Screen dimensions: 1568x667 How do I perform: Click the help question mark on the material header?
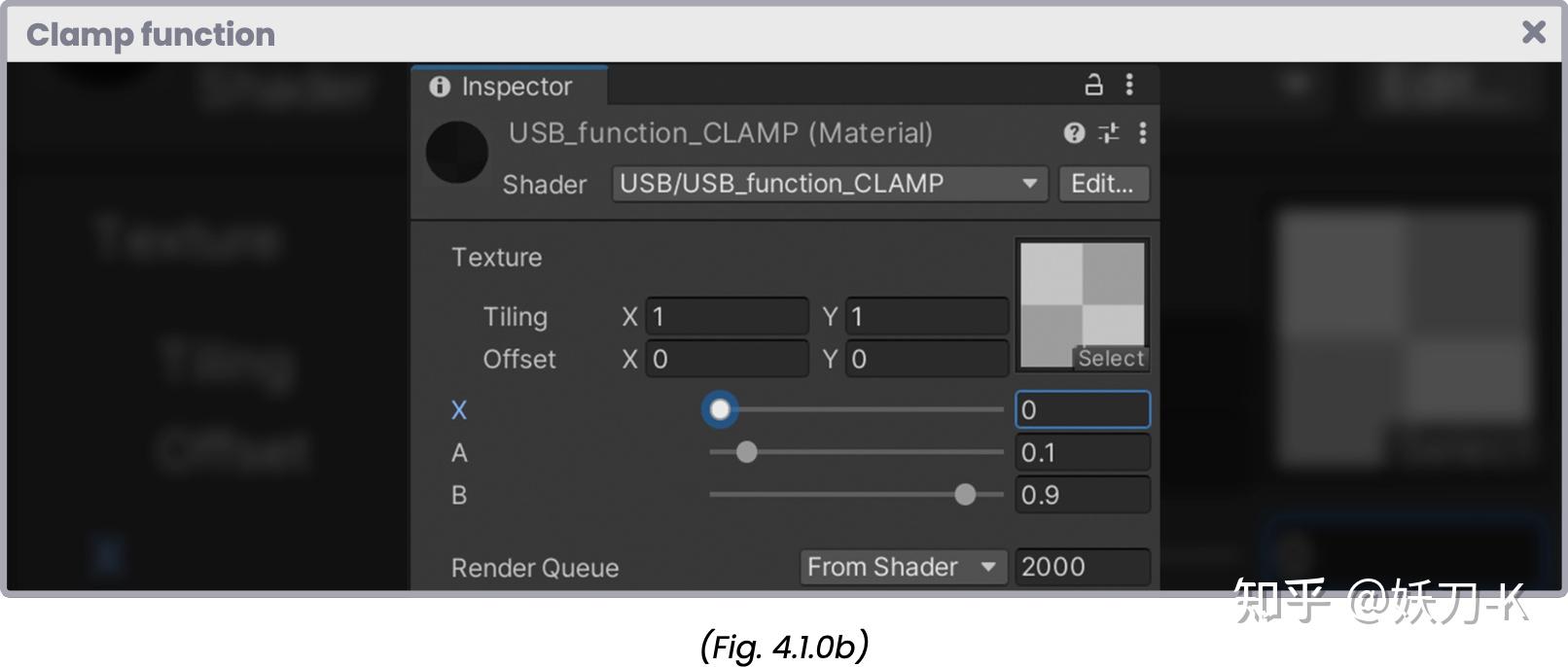(1074, 133)
